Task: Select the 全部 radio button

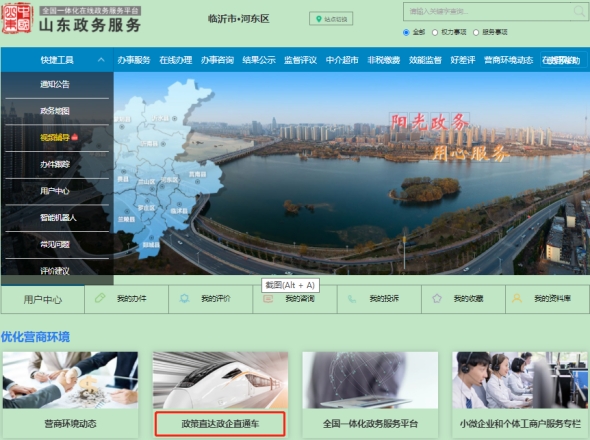Action: pyautogui.click(x=406, y=32)
